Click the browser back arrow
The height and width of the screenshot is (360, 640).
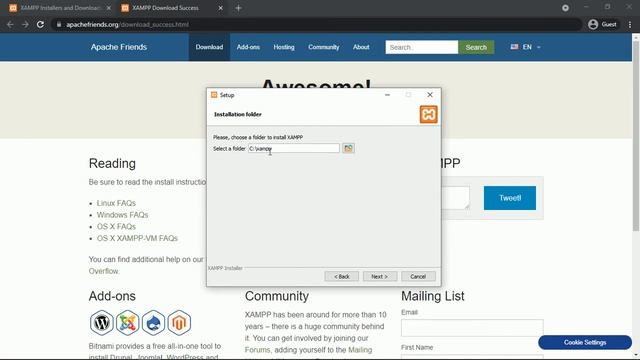pyautogui.click(x=10, y=24)
